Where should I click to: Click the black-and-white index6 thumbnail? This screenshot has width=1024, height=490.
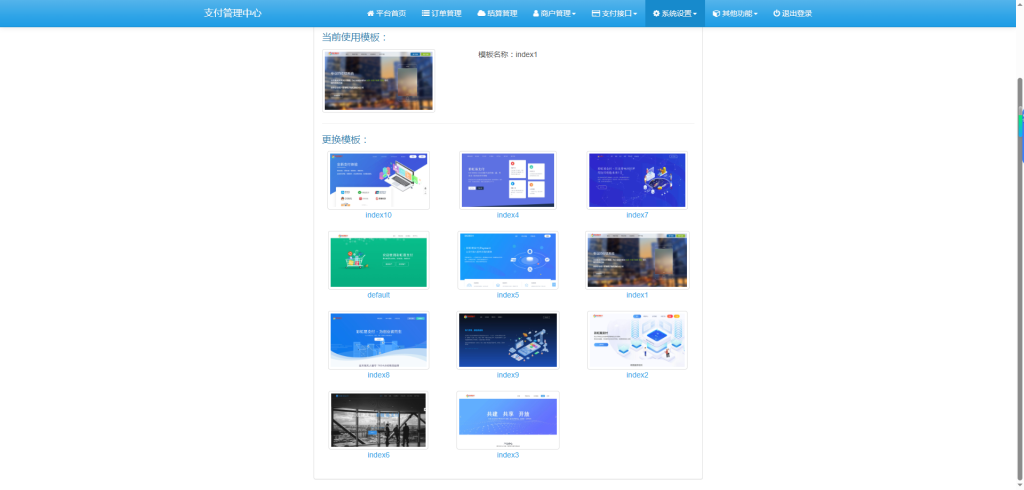(x=379, y=420)
